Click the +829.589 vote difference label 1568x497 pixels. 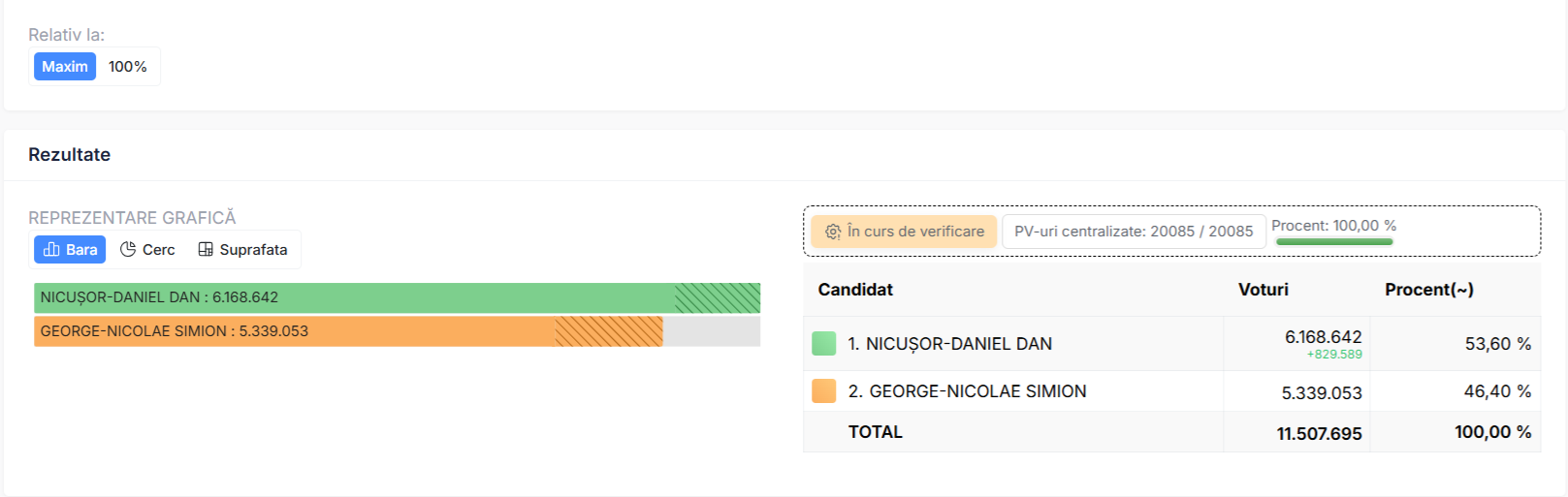pyautogui.click(x=1334, y=355)
